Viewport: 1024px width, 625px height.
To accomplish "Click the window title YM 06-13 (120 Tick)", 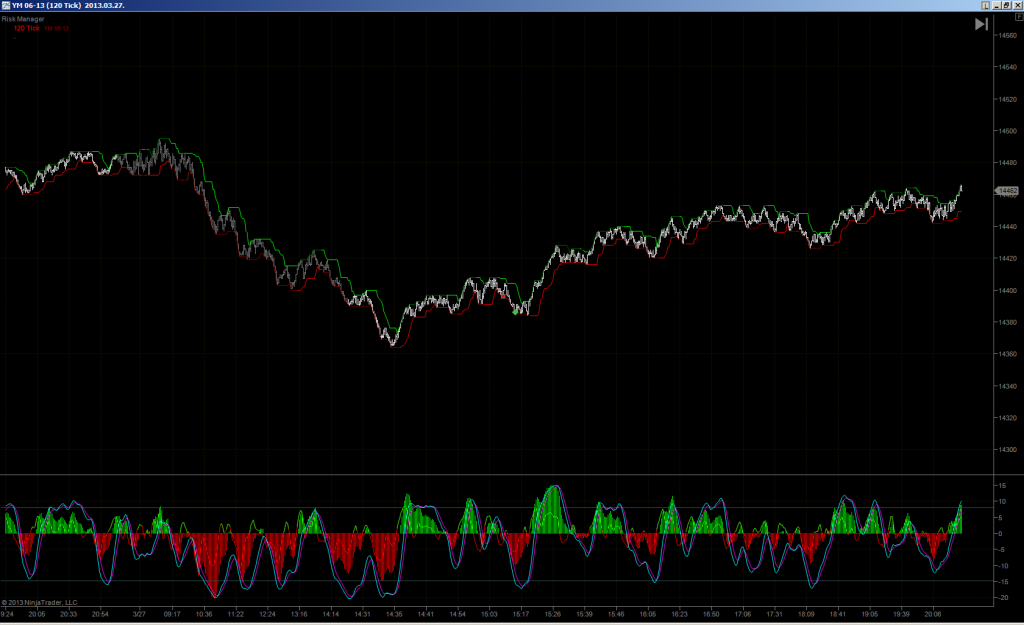I will click(x=46, y=5).
